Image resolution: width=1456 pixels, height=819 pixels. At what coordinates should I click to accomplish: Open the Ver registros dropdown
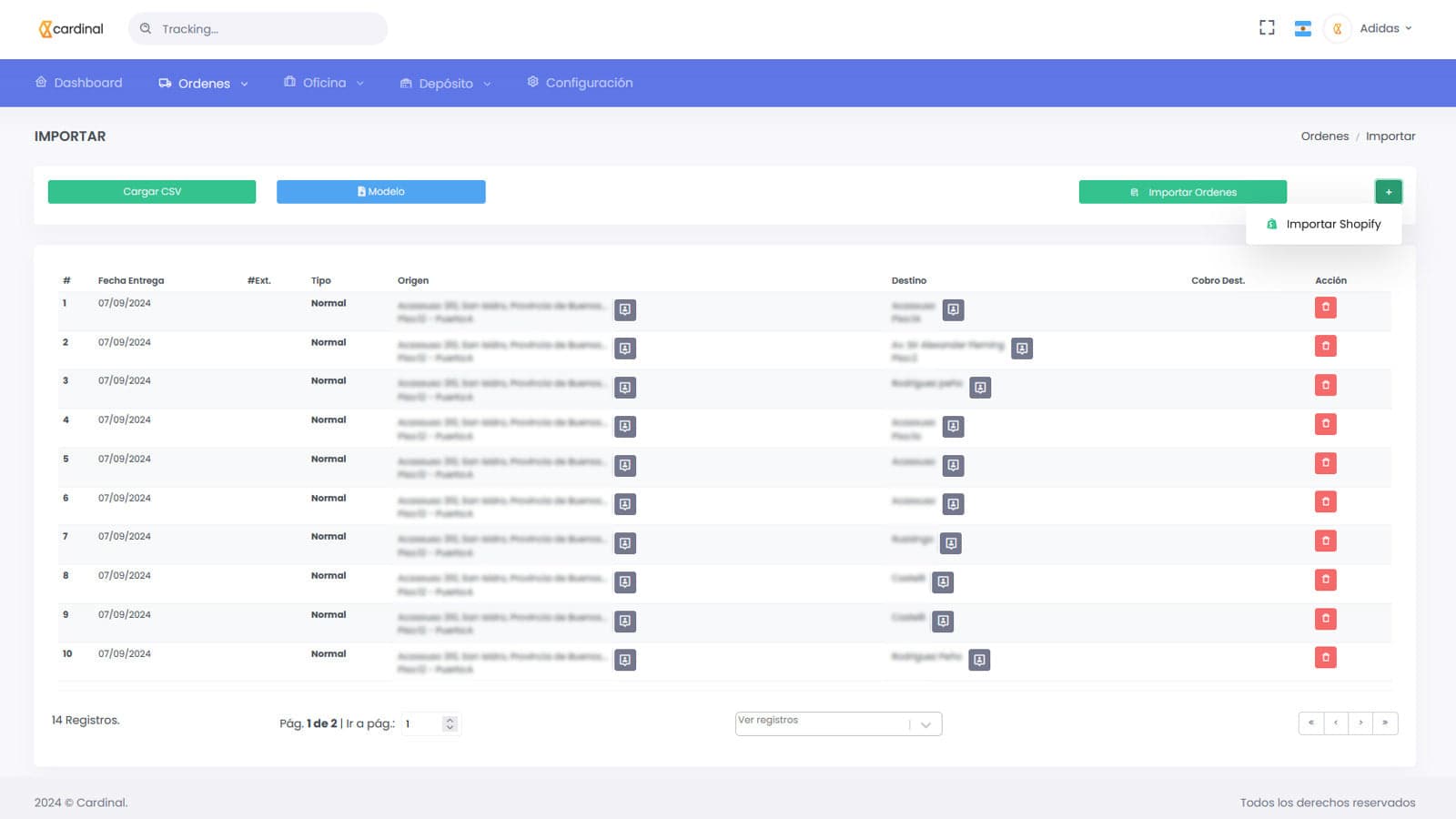(838, 723)
